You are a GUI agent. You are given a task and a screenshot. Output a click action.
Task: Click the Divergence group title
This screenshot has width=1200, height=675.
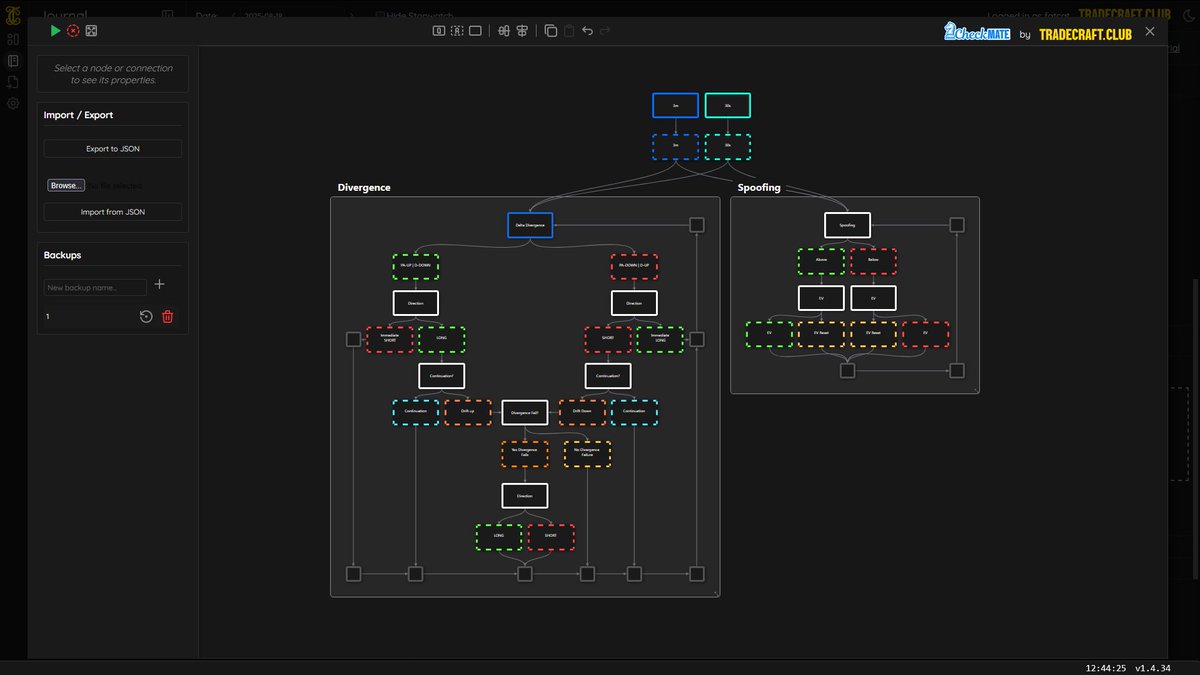click(364, 187)
